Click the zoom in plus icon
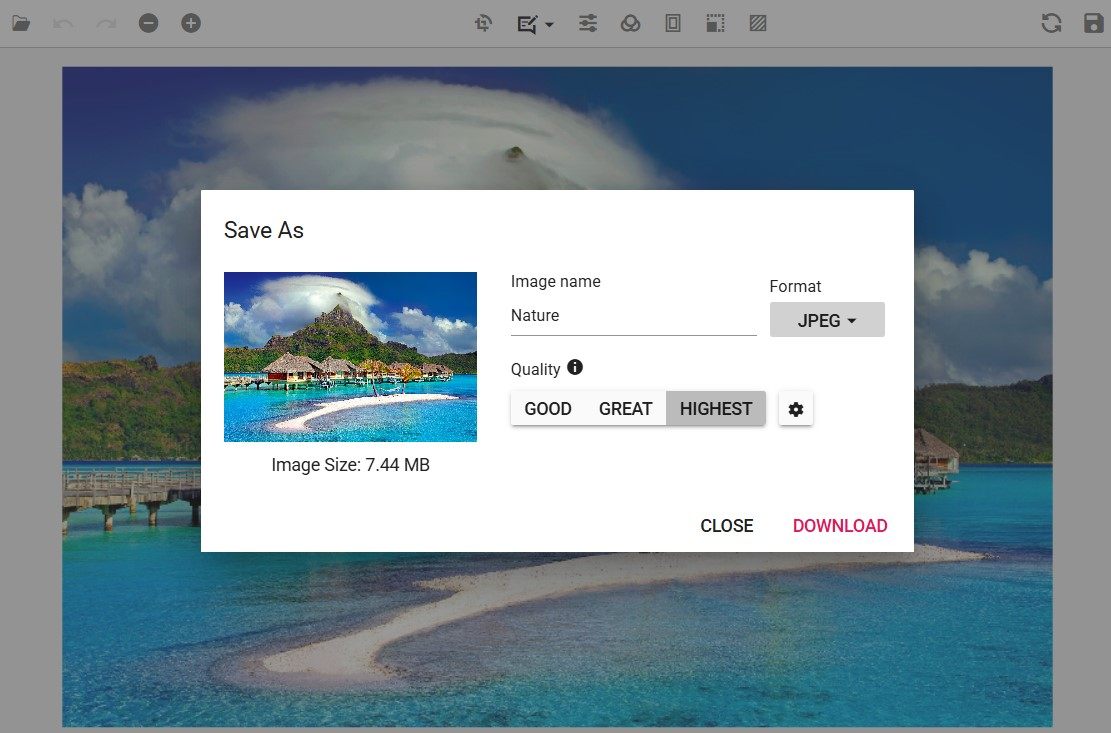 pos(191,23)
